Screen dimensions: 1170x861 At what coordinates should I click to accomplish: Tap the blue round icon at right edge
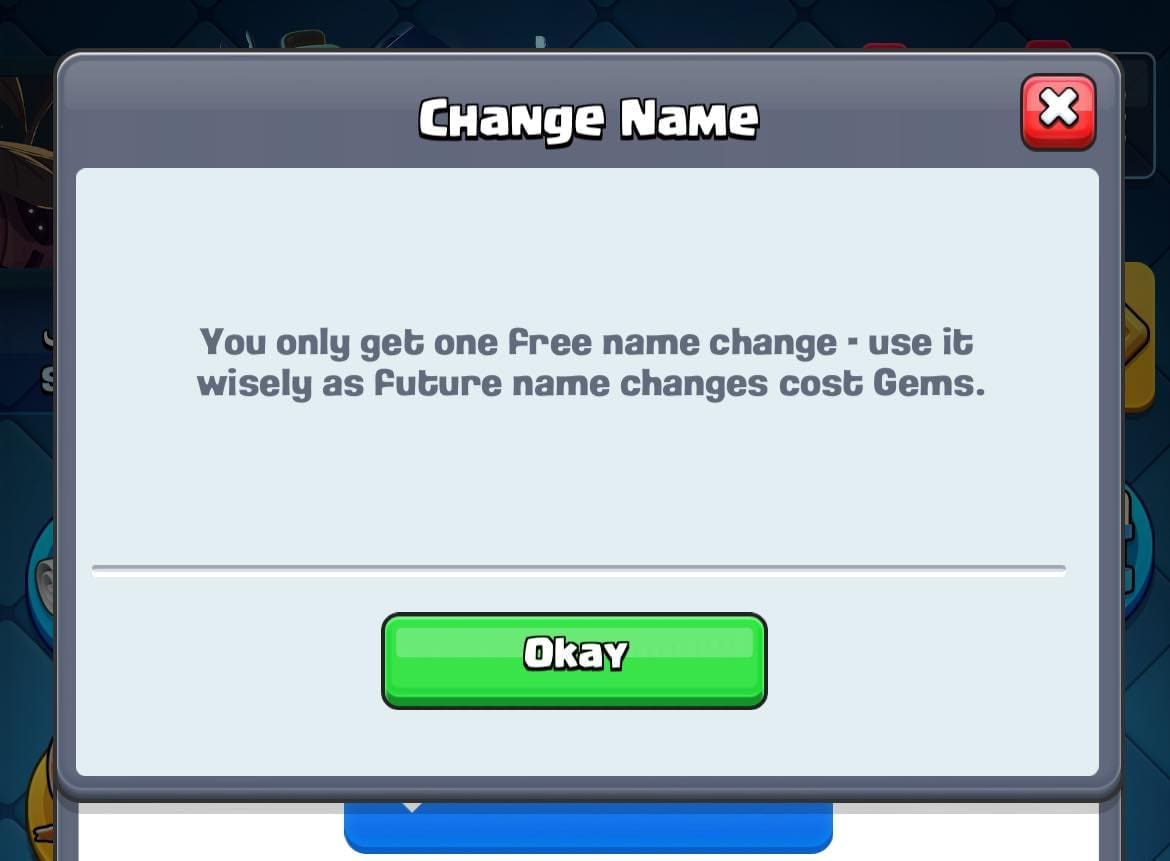[1139, 552]
